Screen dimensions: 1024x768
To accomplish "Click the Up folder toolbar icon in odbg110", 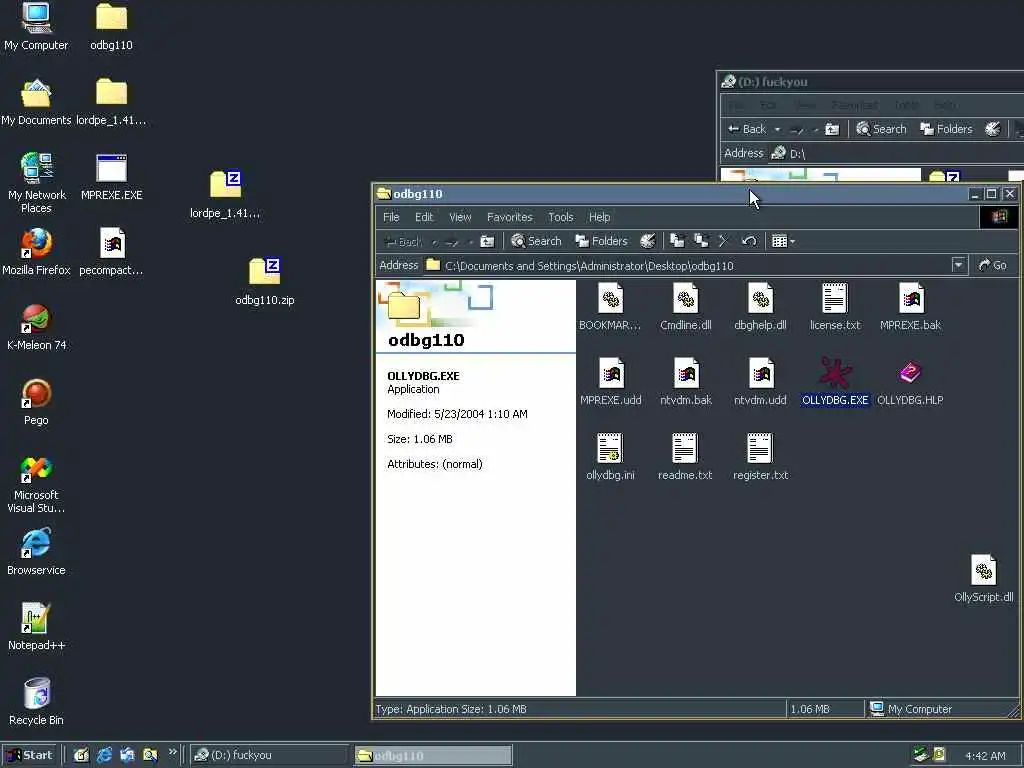I will coord(487,241).
